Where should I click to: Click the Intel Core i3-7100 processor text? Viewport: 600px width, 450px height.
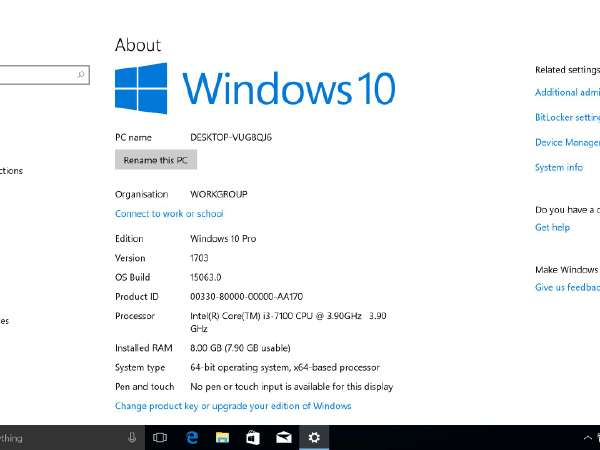288,322
